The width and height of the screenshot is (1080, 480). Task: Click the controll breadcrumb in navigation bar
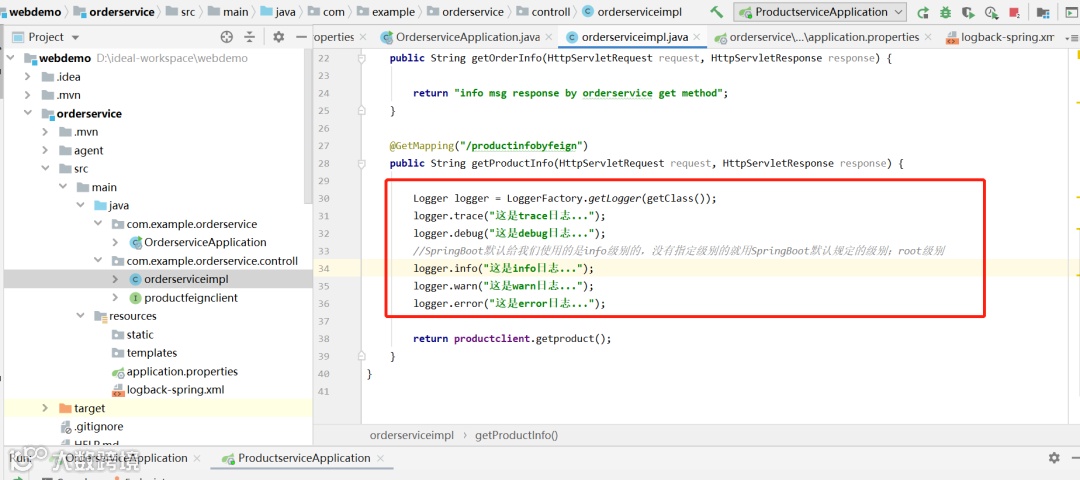pyautogui.click(x=542, y=12)
